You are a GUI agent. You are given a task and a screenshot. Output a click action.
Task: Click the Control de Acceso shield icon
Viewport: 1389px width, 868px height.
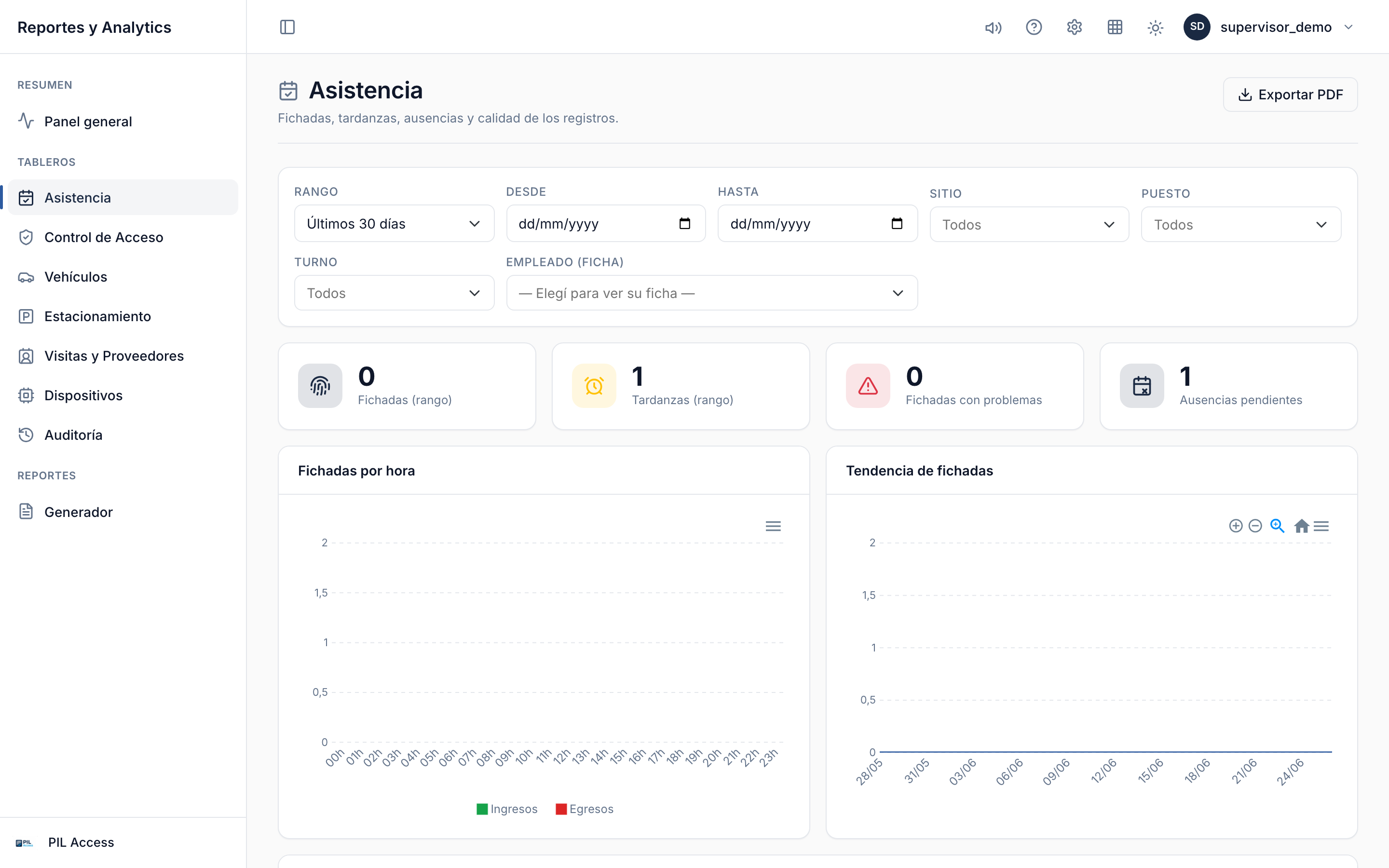[x=26, y=237]
